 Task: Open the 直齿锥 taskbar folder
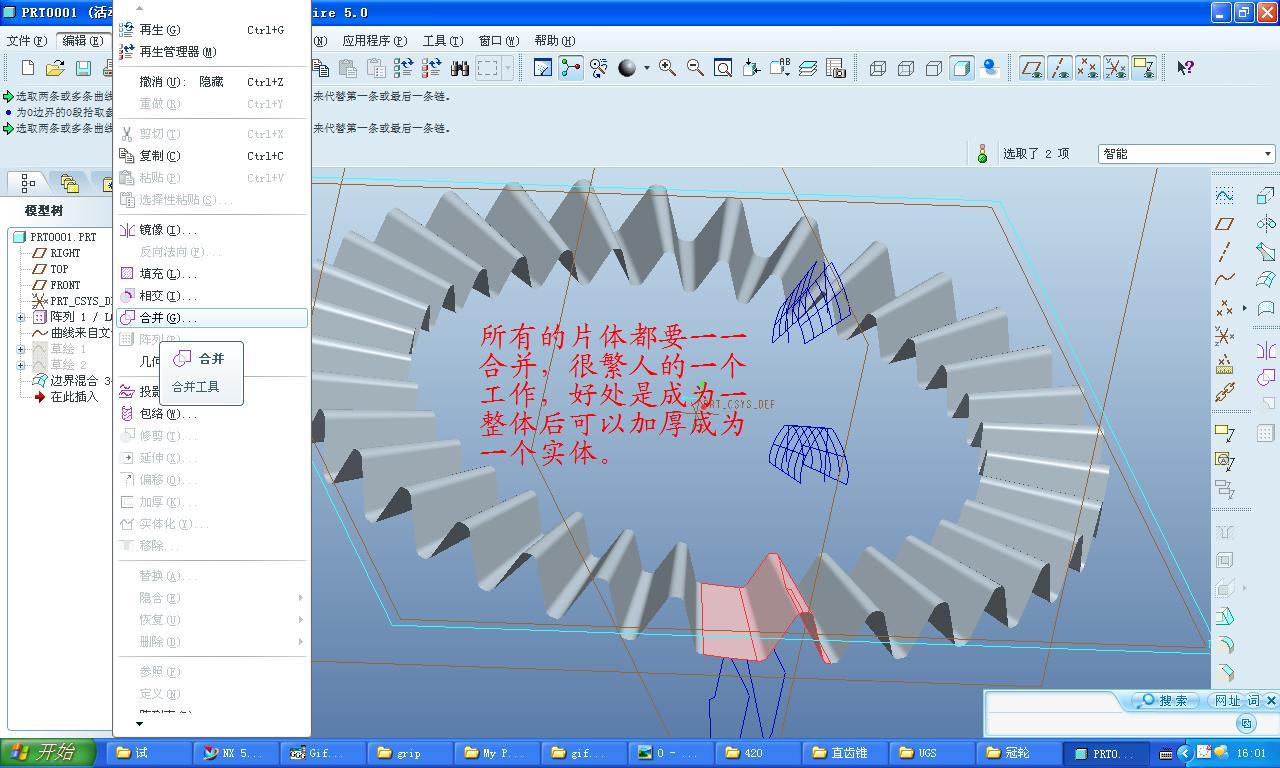(846, 753)
